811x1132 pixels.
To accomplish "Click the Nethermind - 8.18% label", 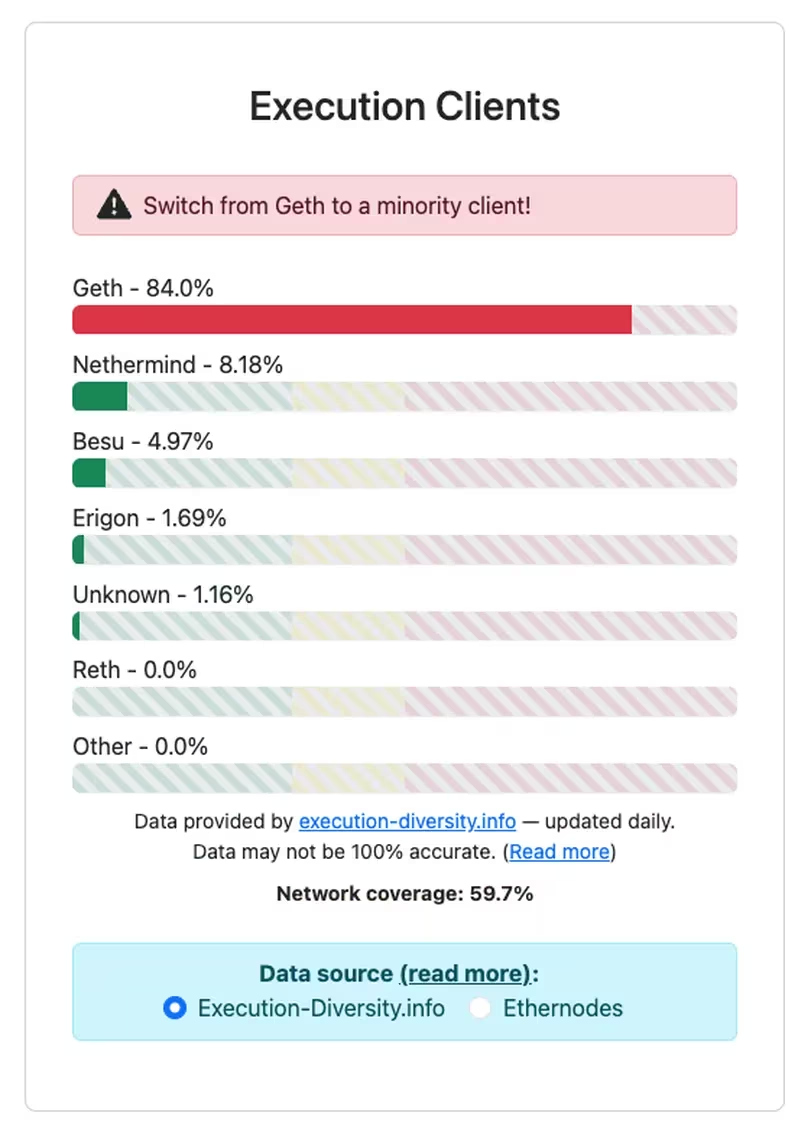I will coord(178,365).
